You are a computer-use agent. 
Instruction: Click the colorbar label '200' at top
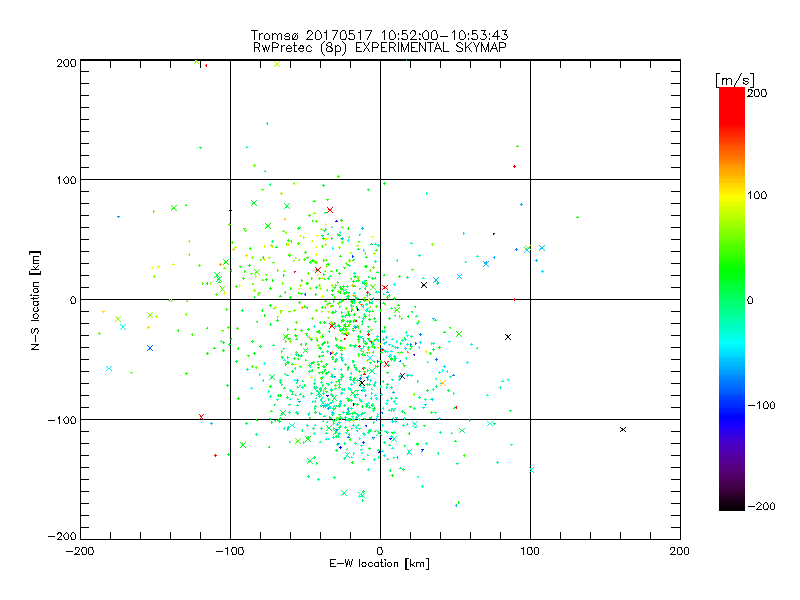[757, 93]
